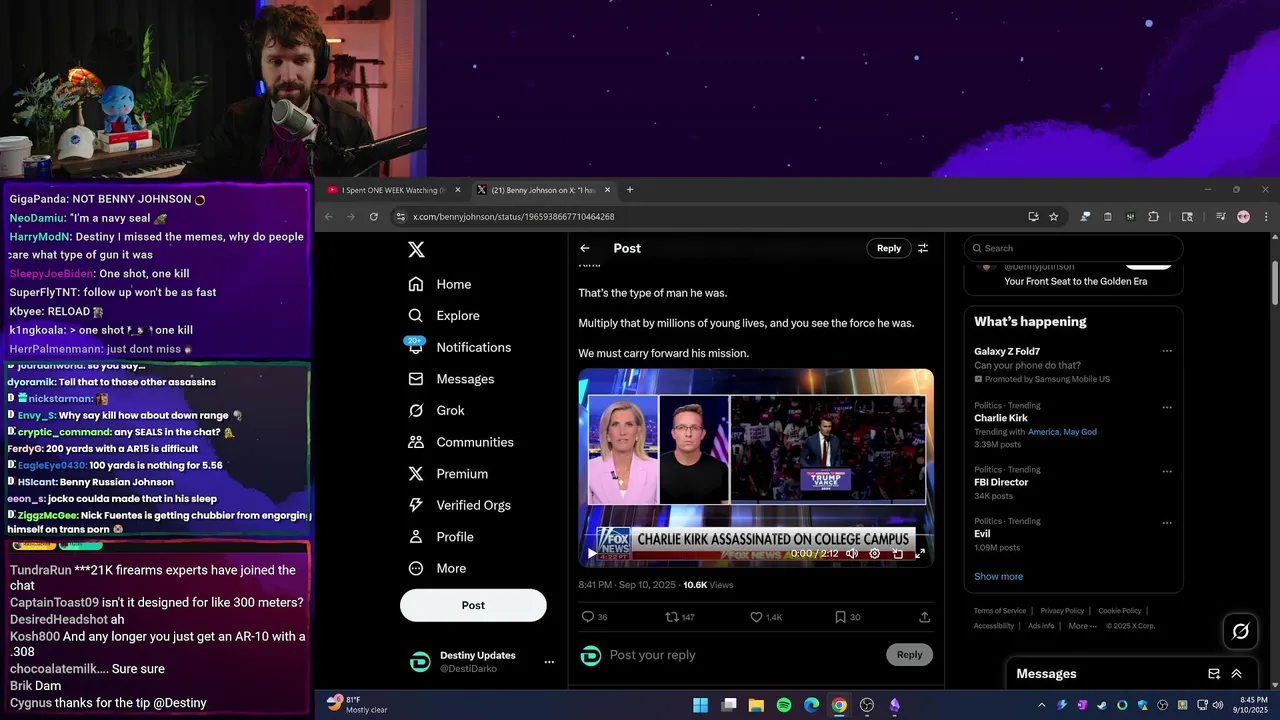Open the FBI Director trending topic
The height and width of the screenshot is (720, 1280).
click(x=1001, y=482)
